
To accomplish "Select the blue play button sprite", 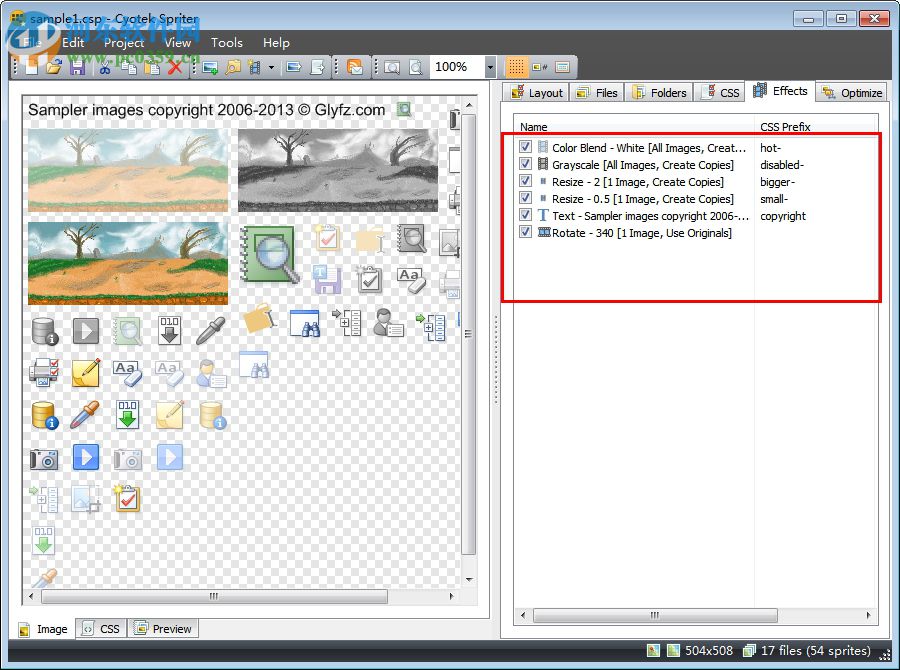I will click(x=86, y=457).
